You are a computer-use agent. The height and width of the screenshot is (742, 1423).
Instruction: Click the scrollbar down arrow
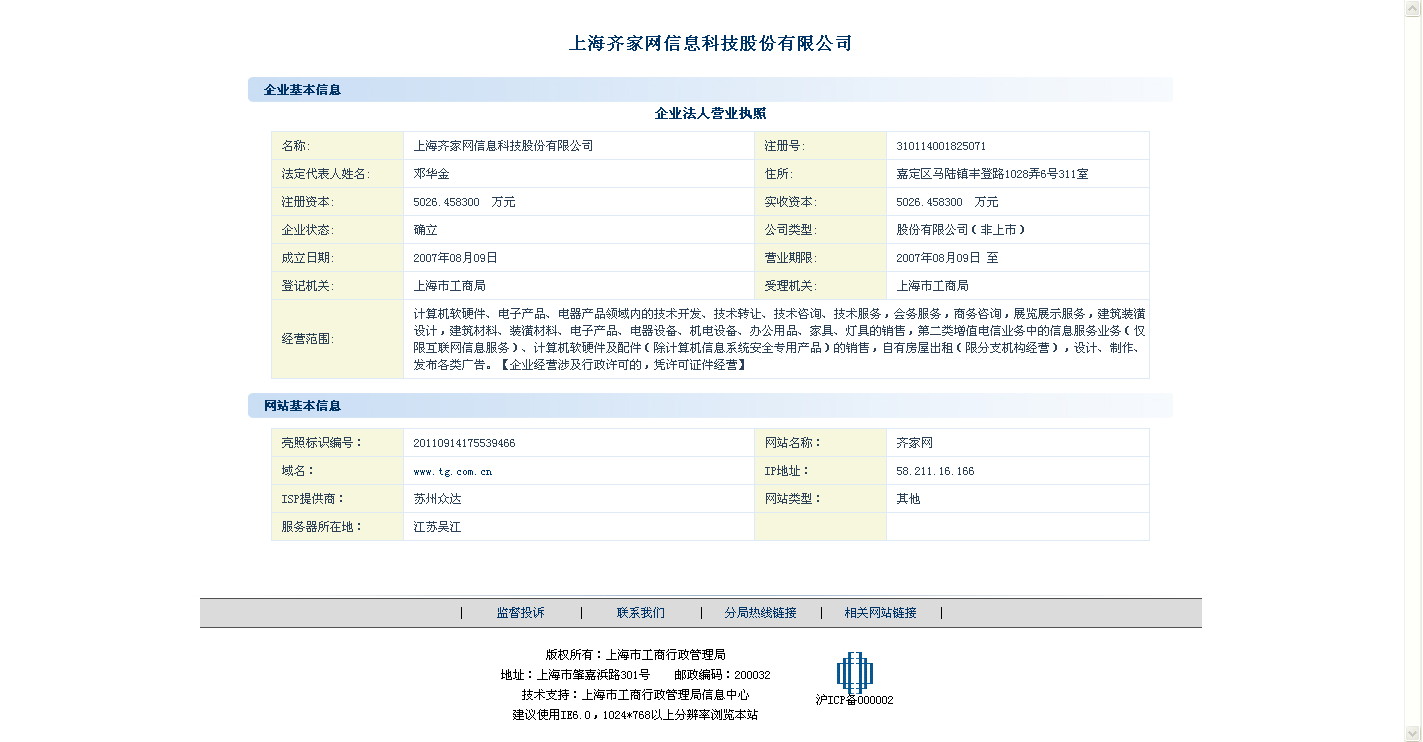tap(1413, 733)
